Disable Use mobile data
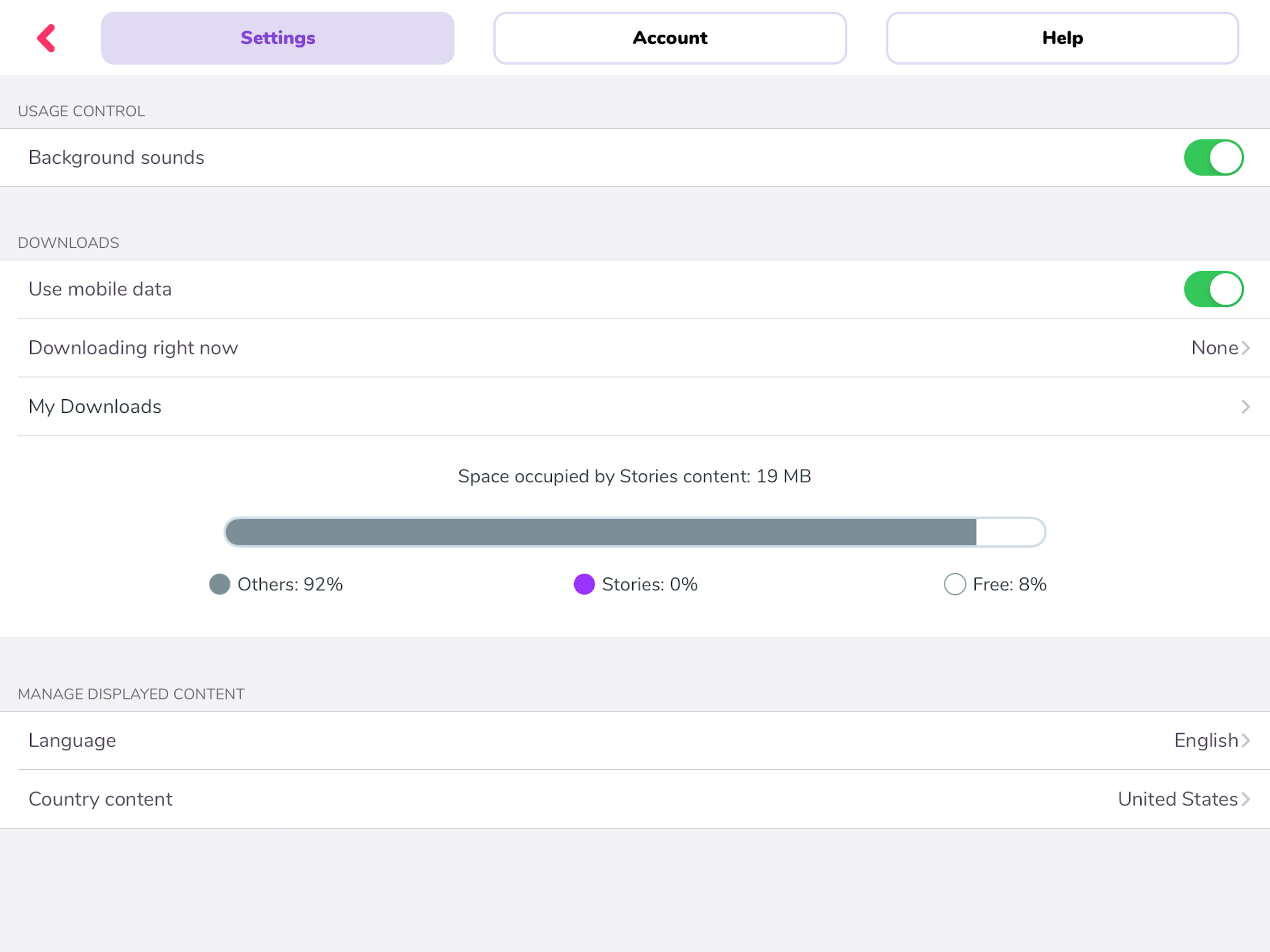The width and height of the screenshot is (1270, 952). click(1214, 289)
